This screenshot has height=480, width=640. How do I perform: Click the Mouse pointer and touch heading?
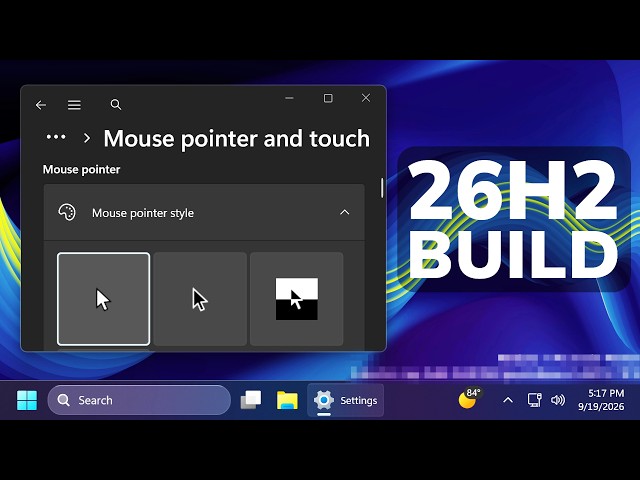(236, 138)
